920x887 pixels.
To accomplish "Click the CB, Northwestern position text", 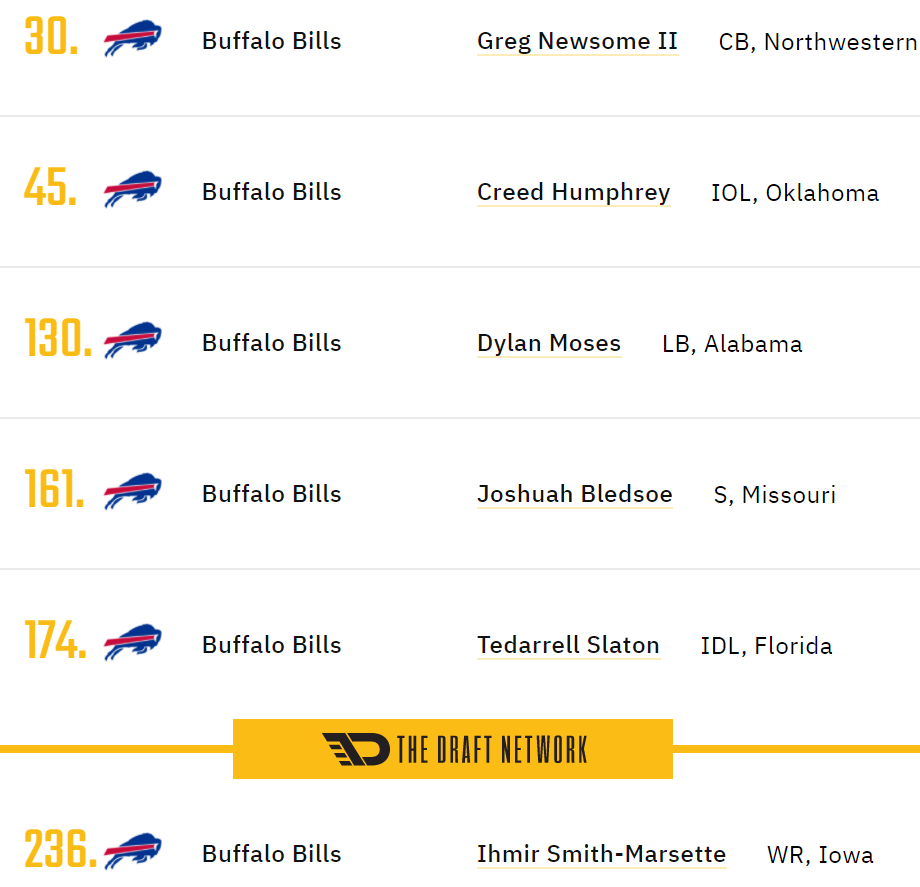I will click(x=818, y=42).
